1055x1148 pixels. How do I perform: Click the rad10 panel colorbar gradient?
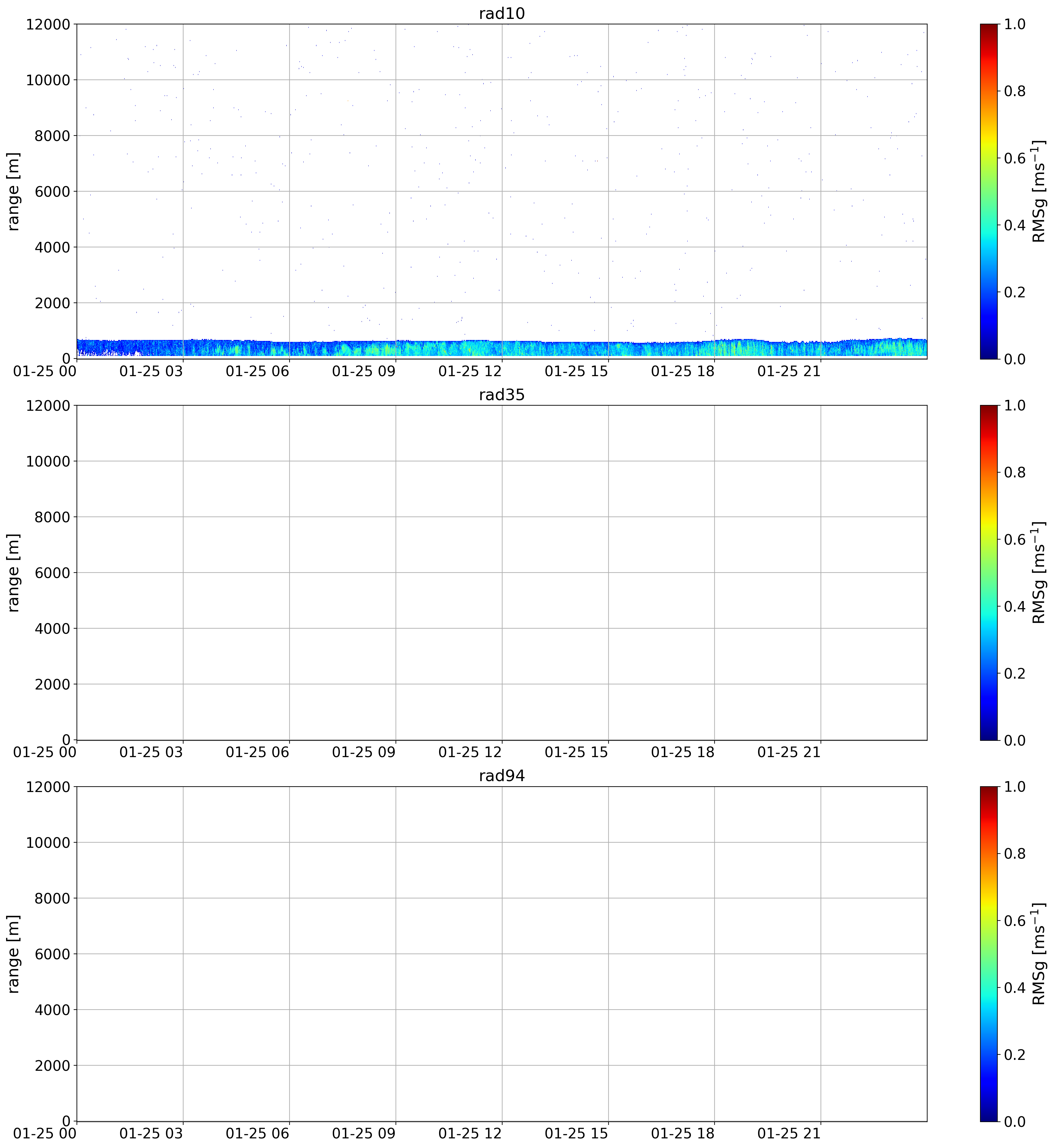(989, 191)
